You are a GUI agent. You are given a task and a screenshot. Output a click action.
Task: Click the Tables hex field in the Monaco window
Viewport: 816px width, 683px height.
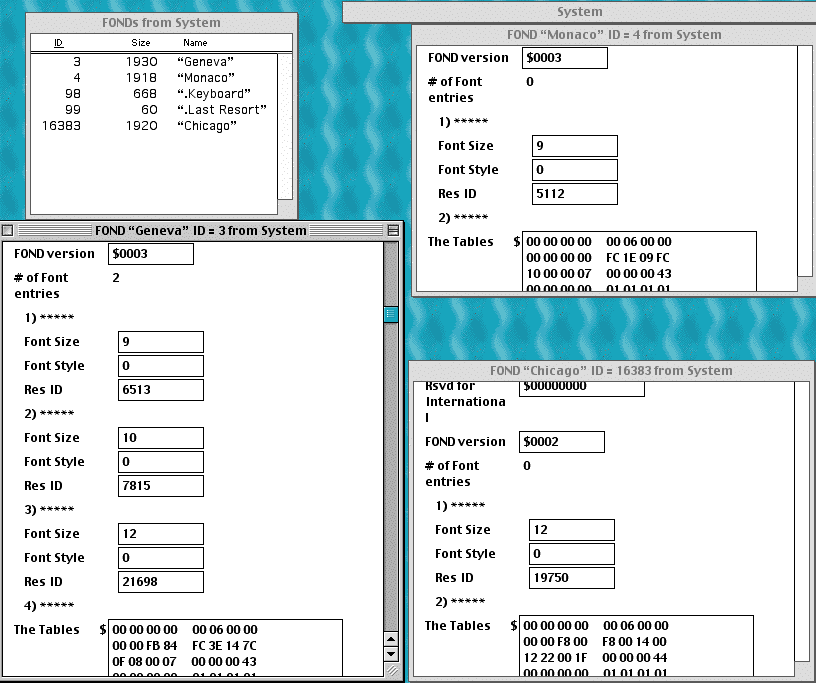[639, 261]
